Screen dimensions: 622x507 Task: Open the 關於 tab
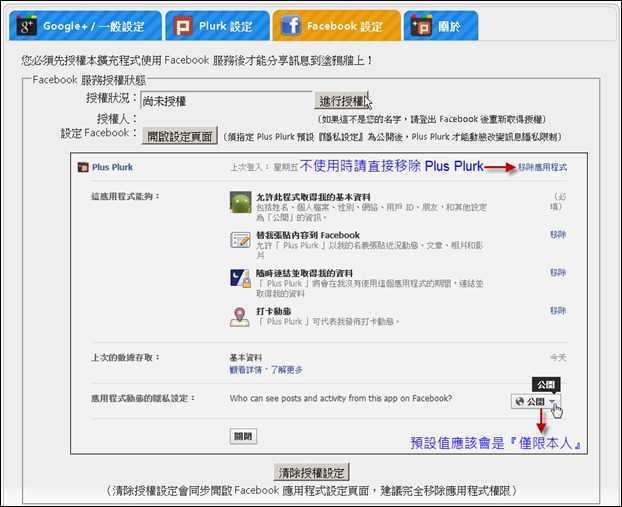point(441,26)
